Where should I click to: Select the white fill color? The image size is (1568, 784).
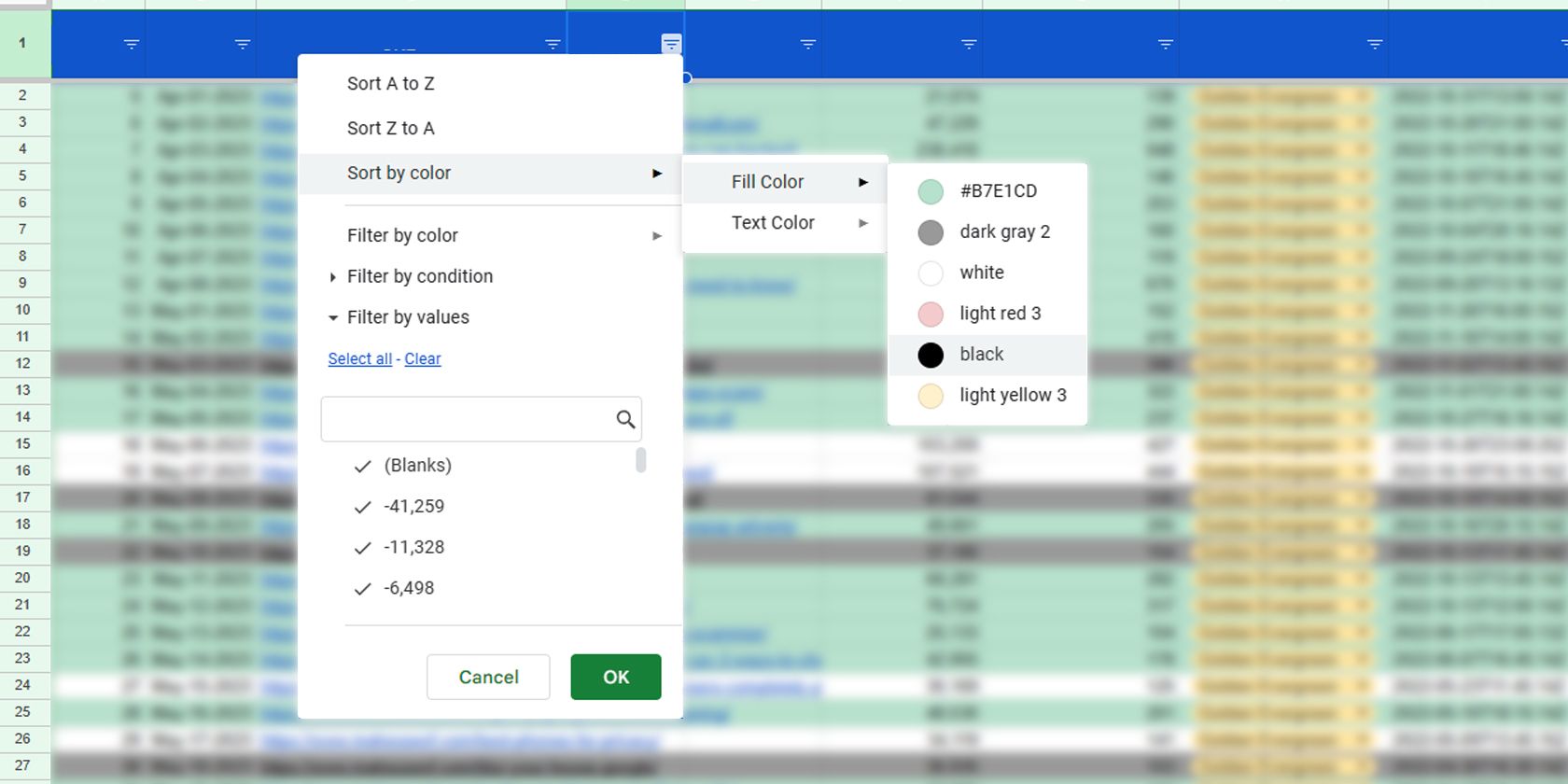[x=987, y=273]
